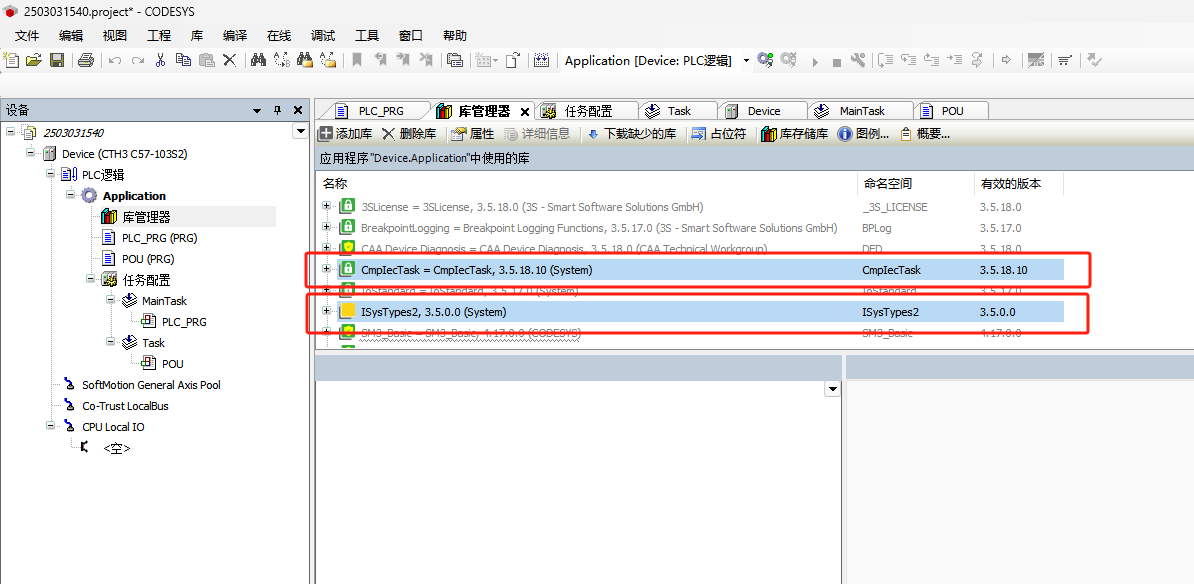Viewport: 1194px width, 584px height.
Task: Select SoftMotion General Axis Pool item
Action: [151, 385]
